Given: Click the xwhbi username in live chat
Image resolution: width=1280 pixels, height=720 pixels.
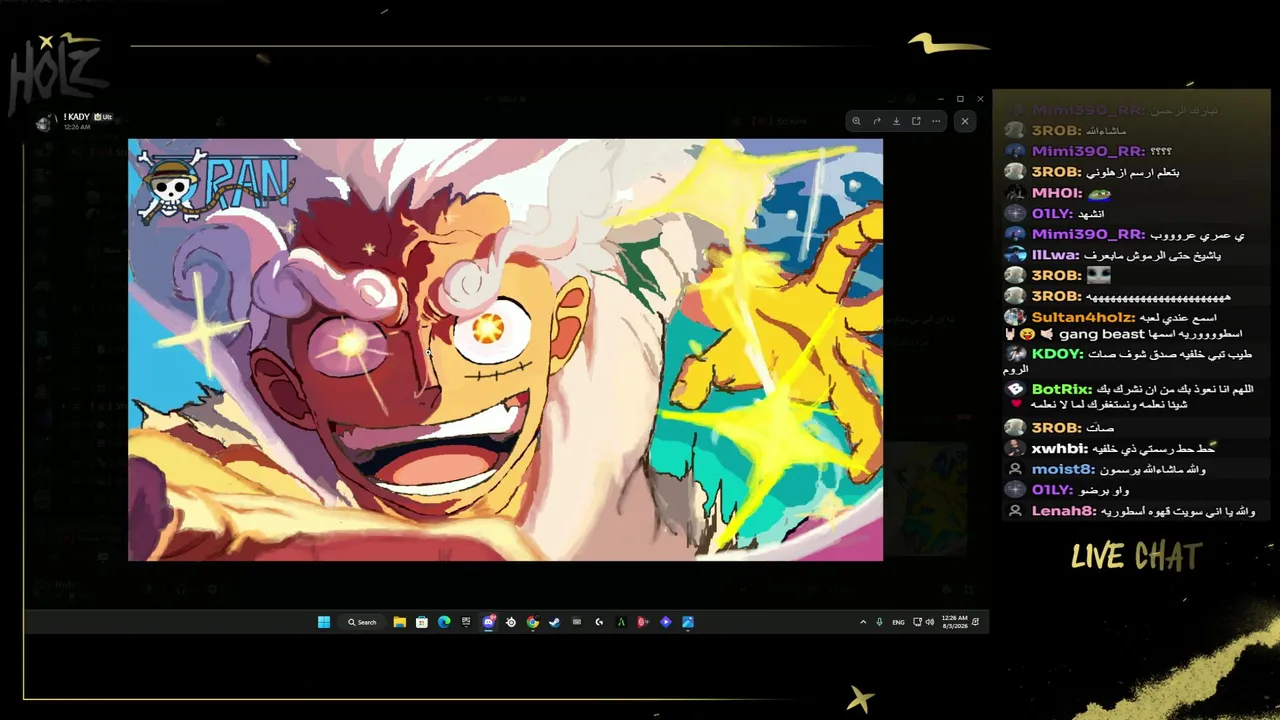Looking at the screenshot, I should pos(1059,449).
